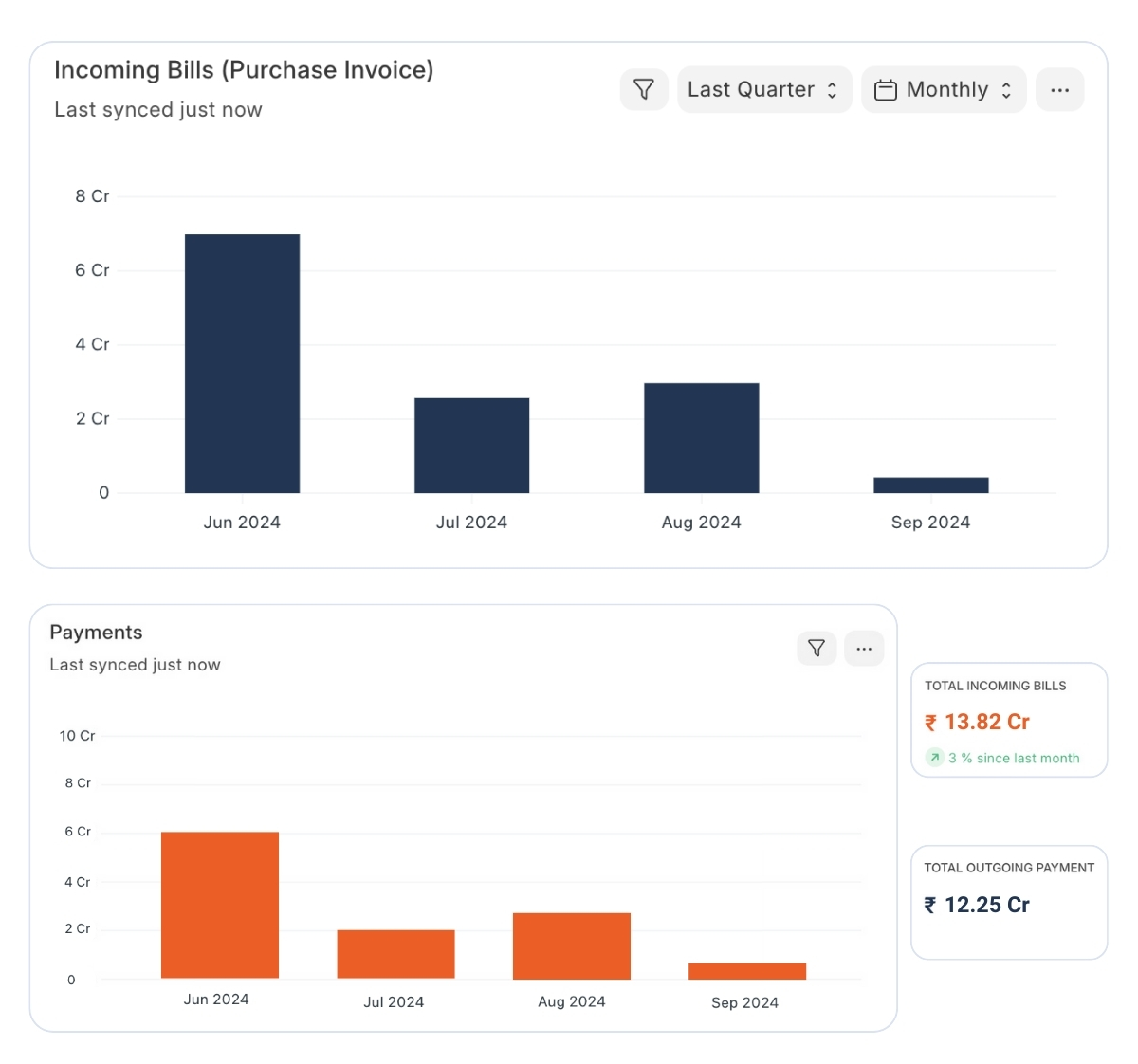Open the Last Quarter period dropdown
The height and width of the screenshot is (1064, 1138).
point(763,89)
